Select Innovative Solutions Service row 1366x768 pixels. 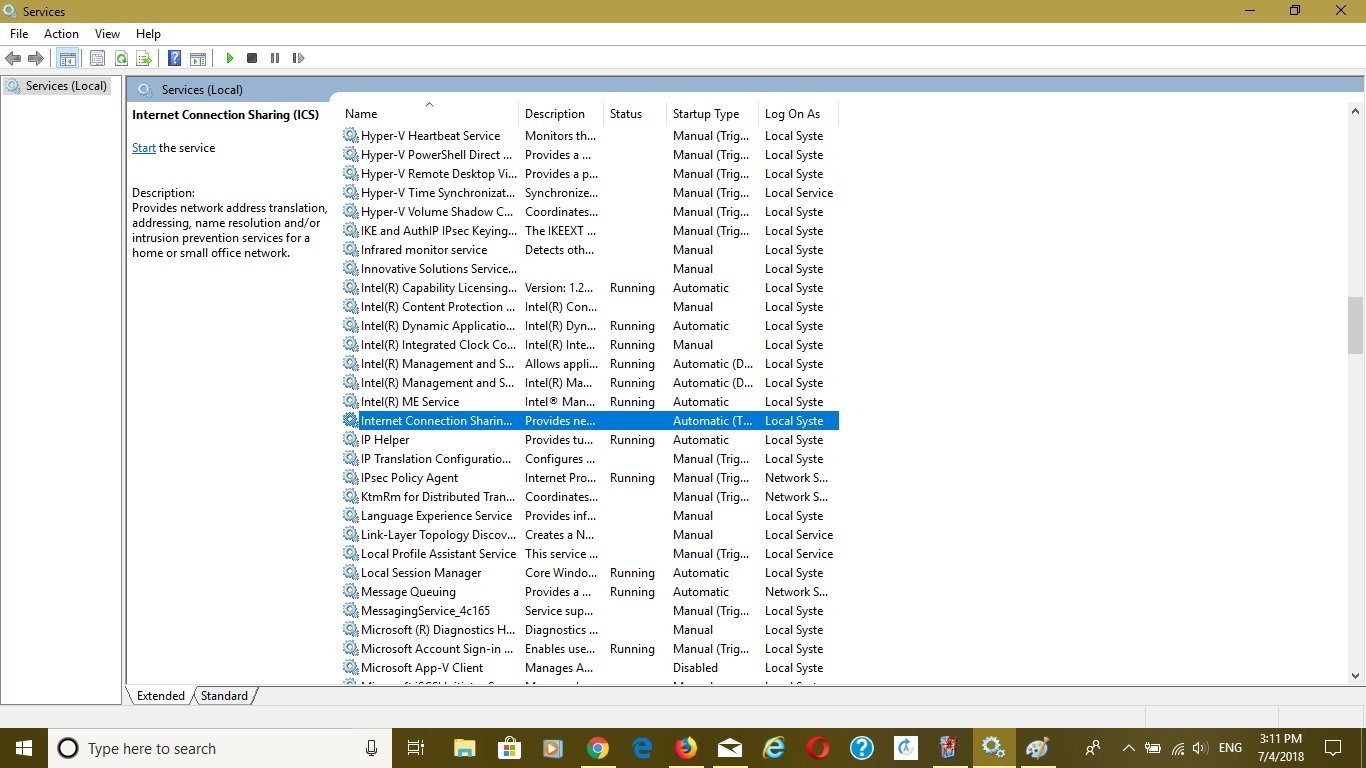coord(590,269)
